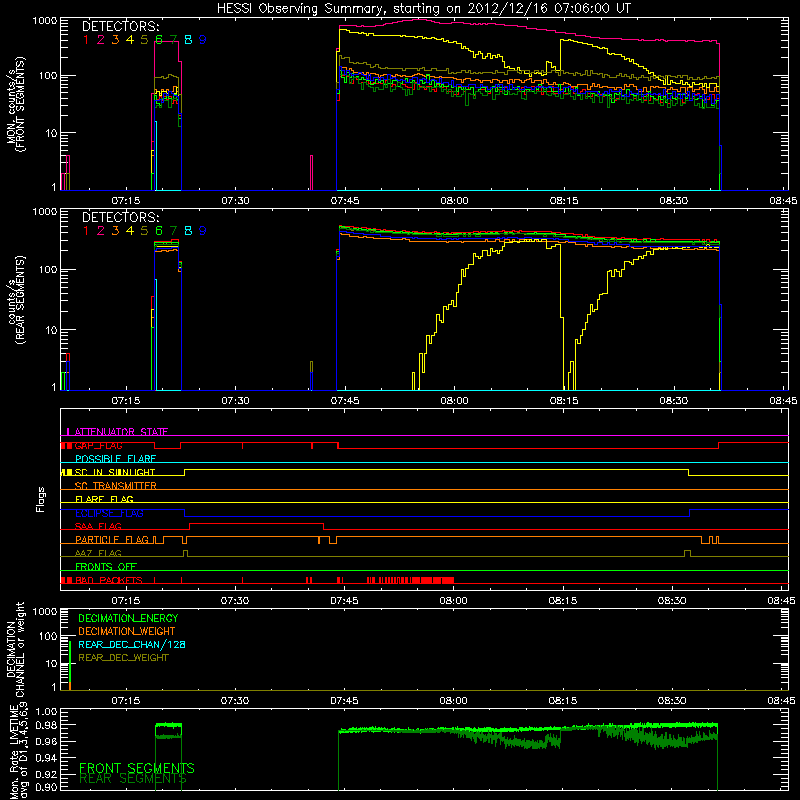The width and height of the screenshot is (800, 800).
Task: Click the 'HESSI Observing Summary' plot title
Action: click(x=424, y=9)
